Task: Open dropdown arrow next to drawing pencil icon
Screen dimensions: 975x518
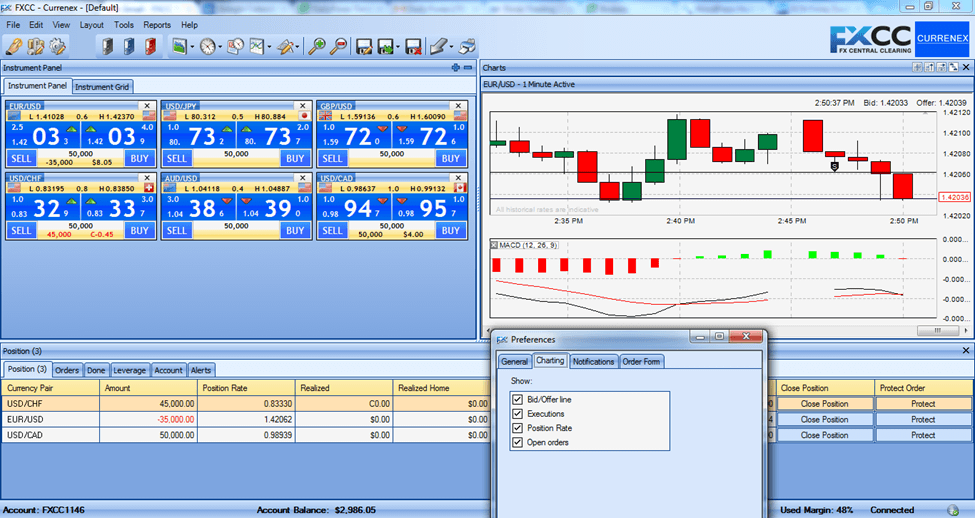Action: 298,47
